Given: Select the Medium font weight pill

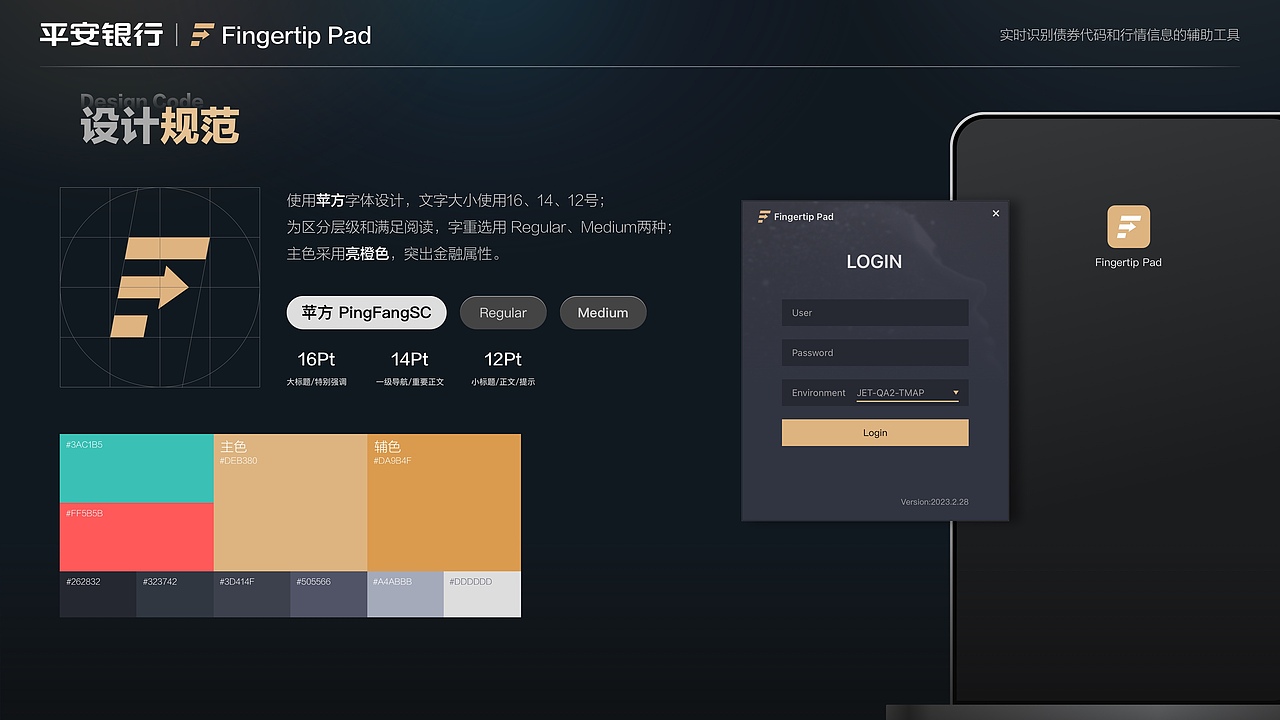Looking at the screenshot, I should [602, 312].
